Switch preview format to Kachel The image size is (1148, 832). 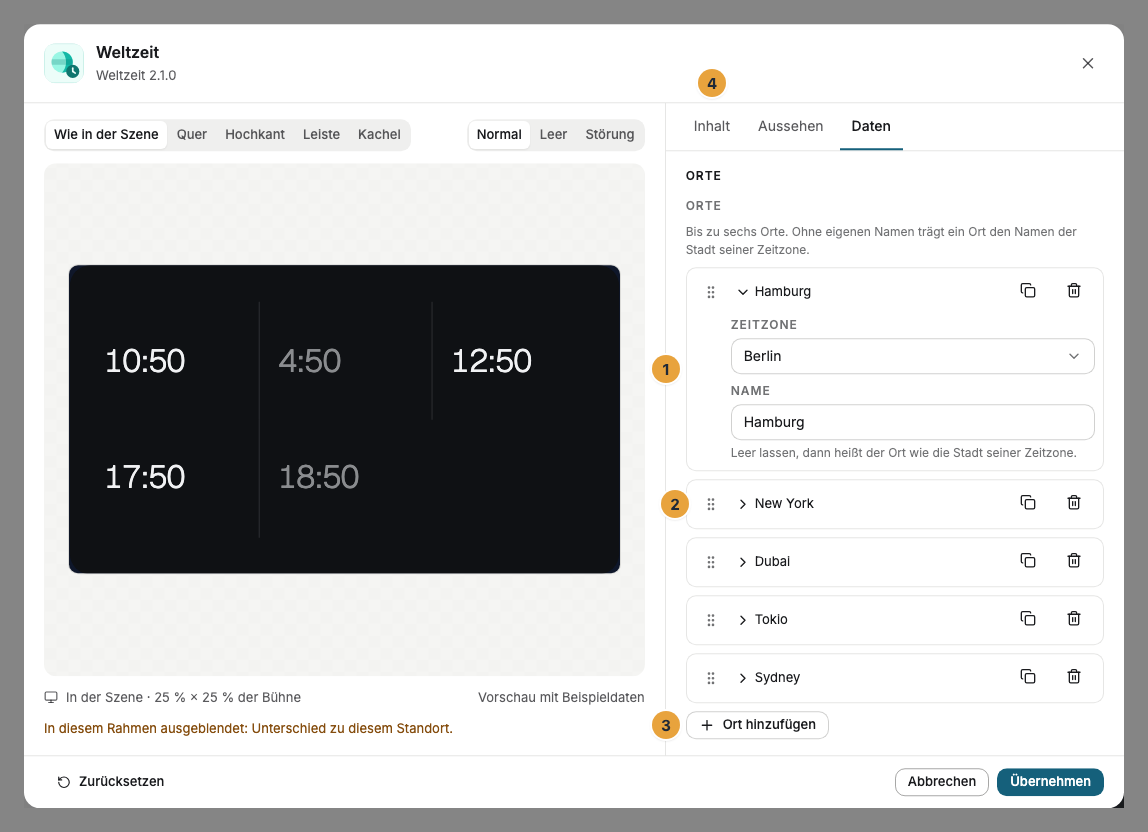[x=379, y=135]
